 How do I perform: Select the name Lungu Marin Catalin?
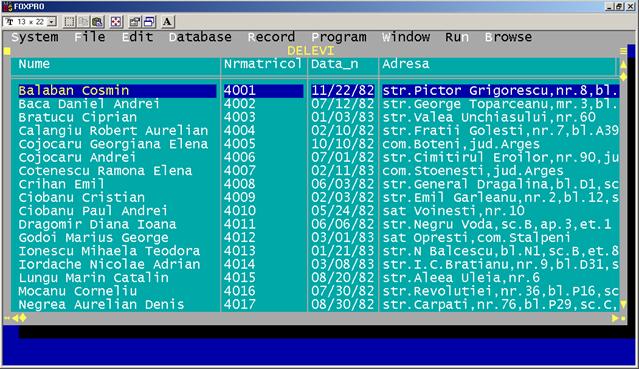coord(93,278)
